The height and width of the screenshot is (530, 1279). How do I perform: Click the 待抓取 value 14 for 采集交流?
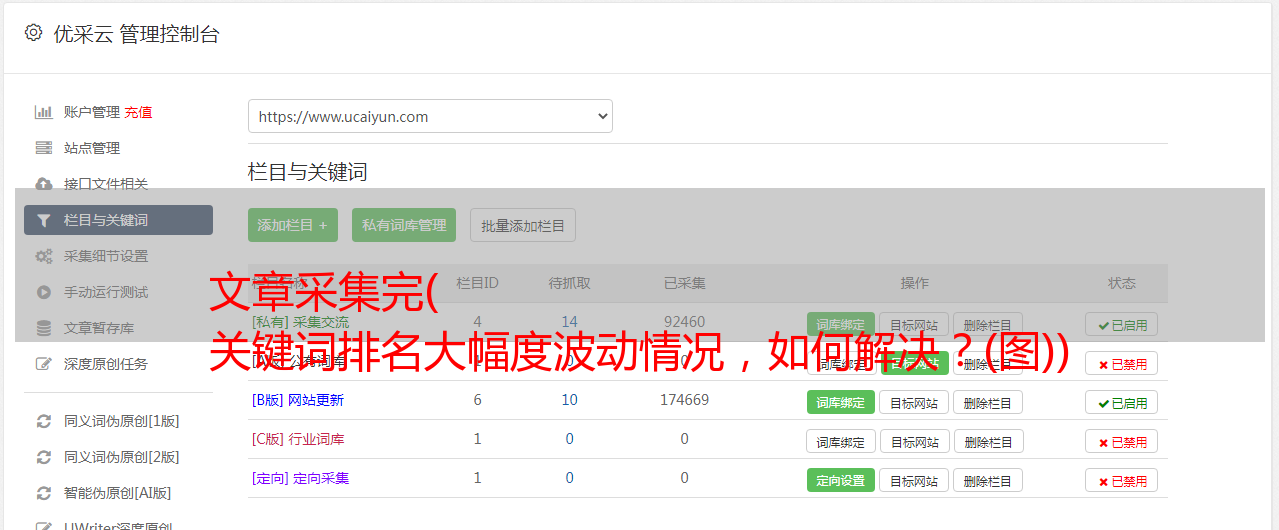coord(570,322)
